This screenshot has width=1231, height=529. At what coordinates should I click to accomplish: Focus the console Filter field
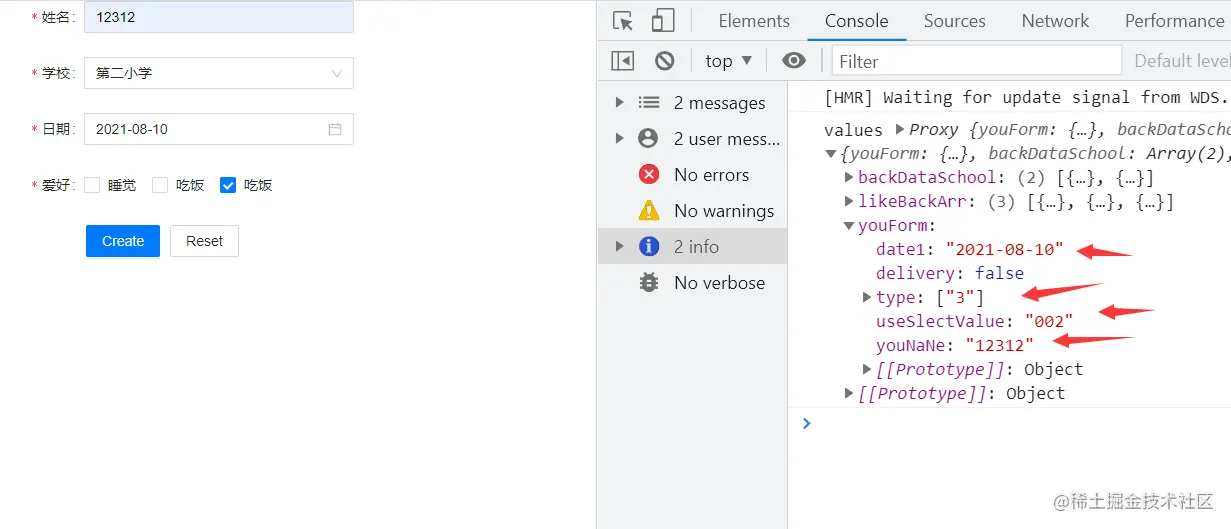click(976, 61)
